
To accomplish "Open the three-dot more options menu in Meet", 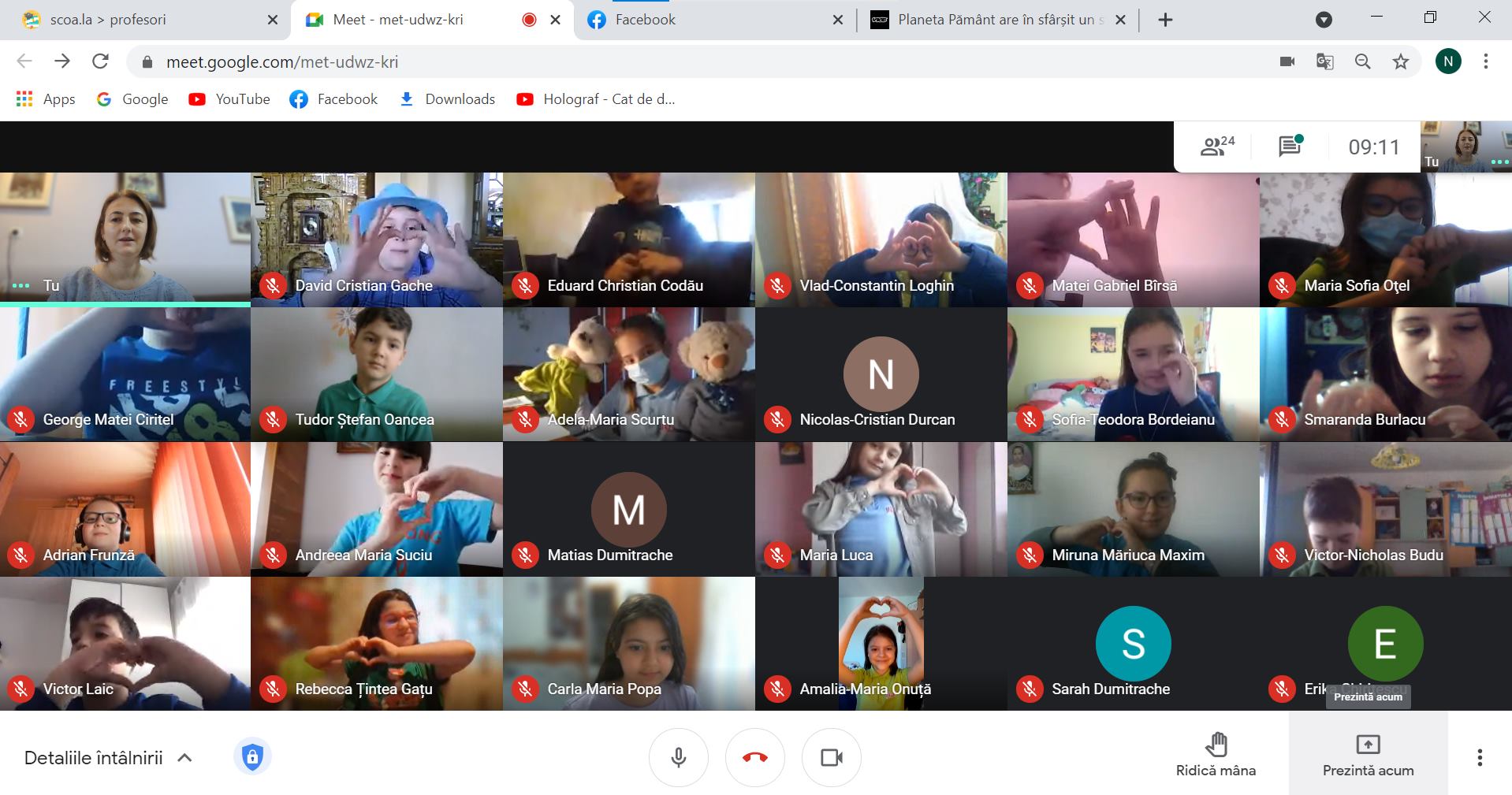I will point(1479,758).
